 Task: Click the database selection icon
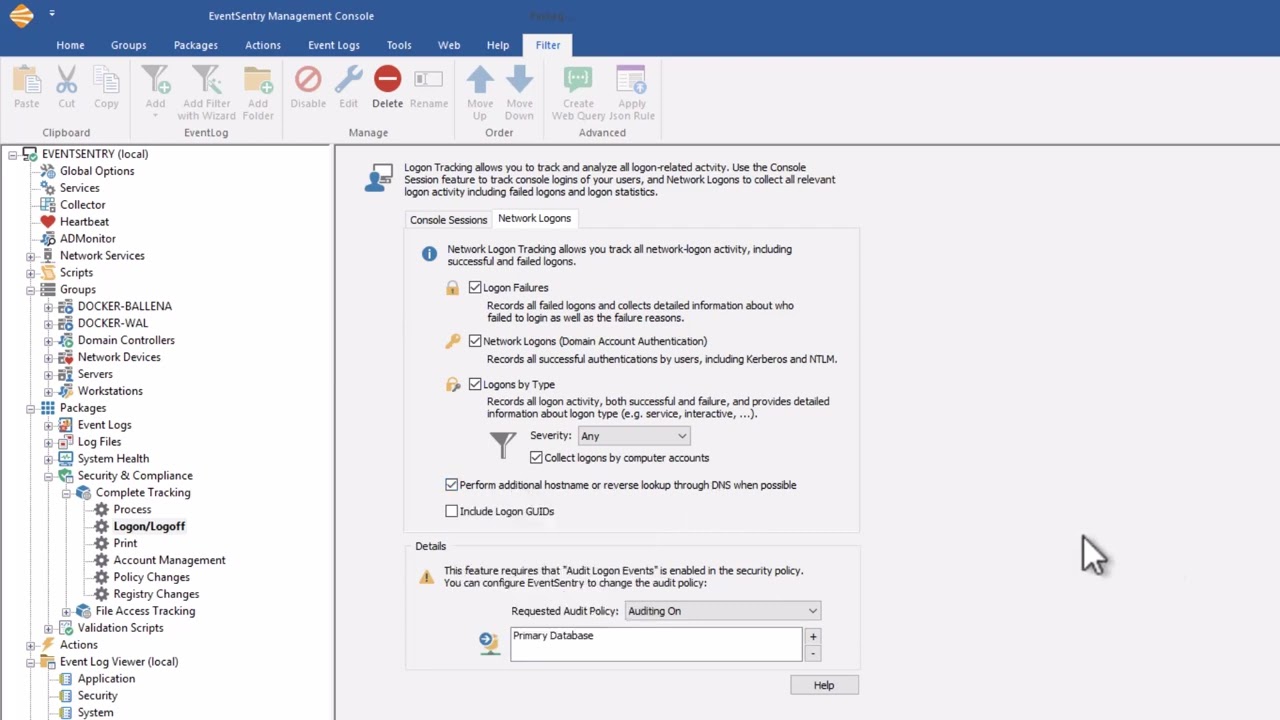489,643
